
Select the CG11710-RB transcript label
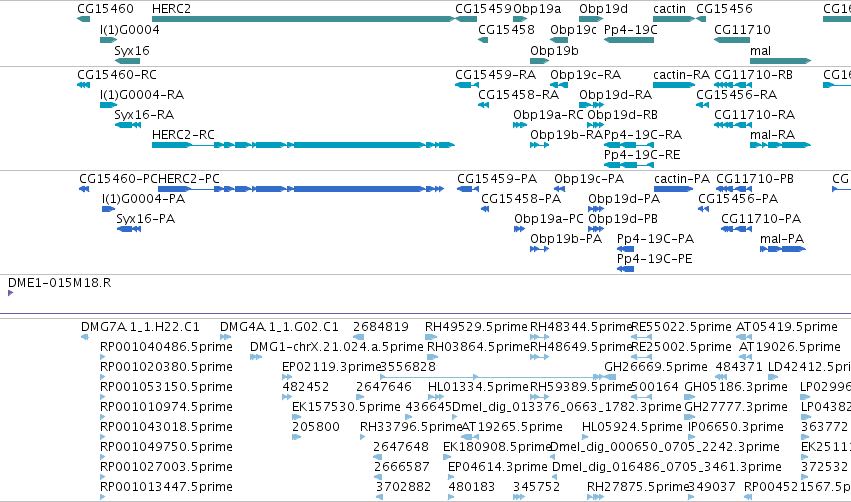coord(753,74)
